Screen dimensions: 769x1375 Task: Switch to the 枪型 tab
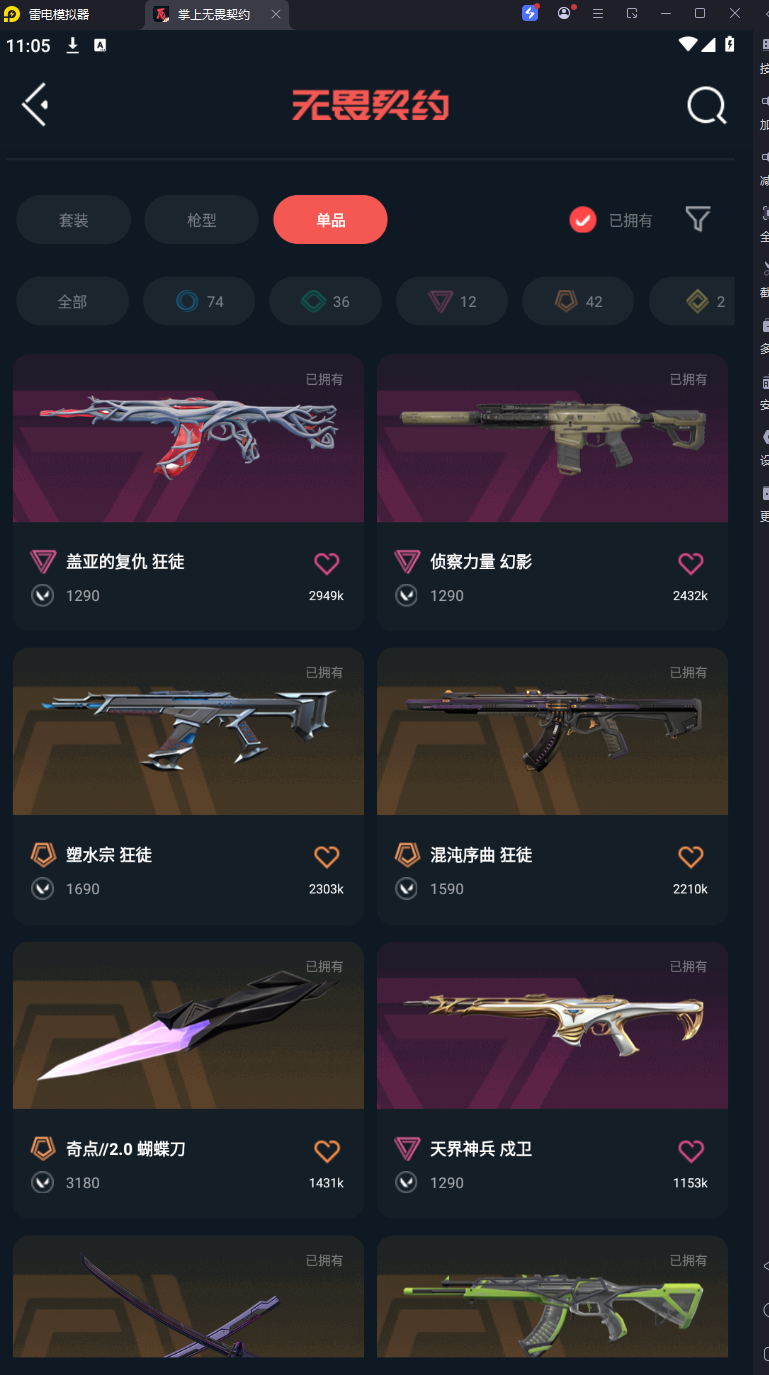202,220
